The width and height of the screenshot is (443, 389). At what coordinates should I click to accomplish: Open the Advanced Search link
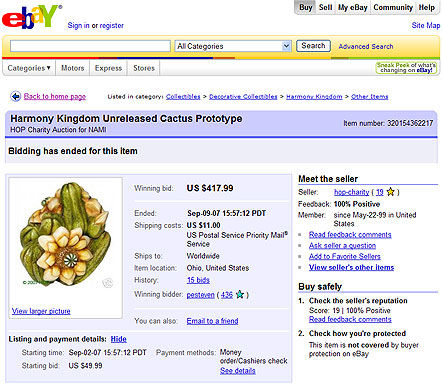click(x=366, y=46)
